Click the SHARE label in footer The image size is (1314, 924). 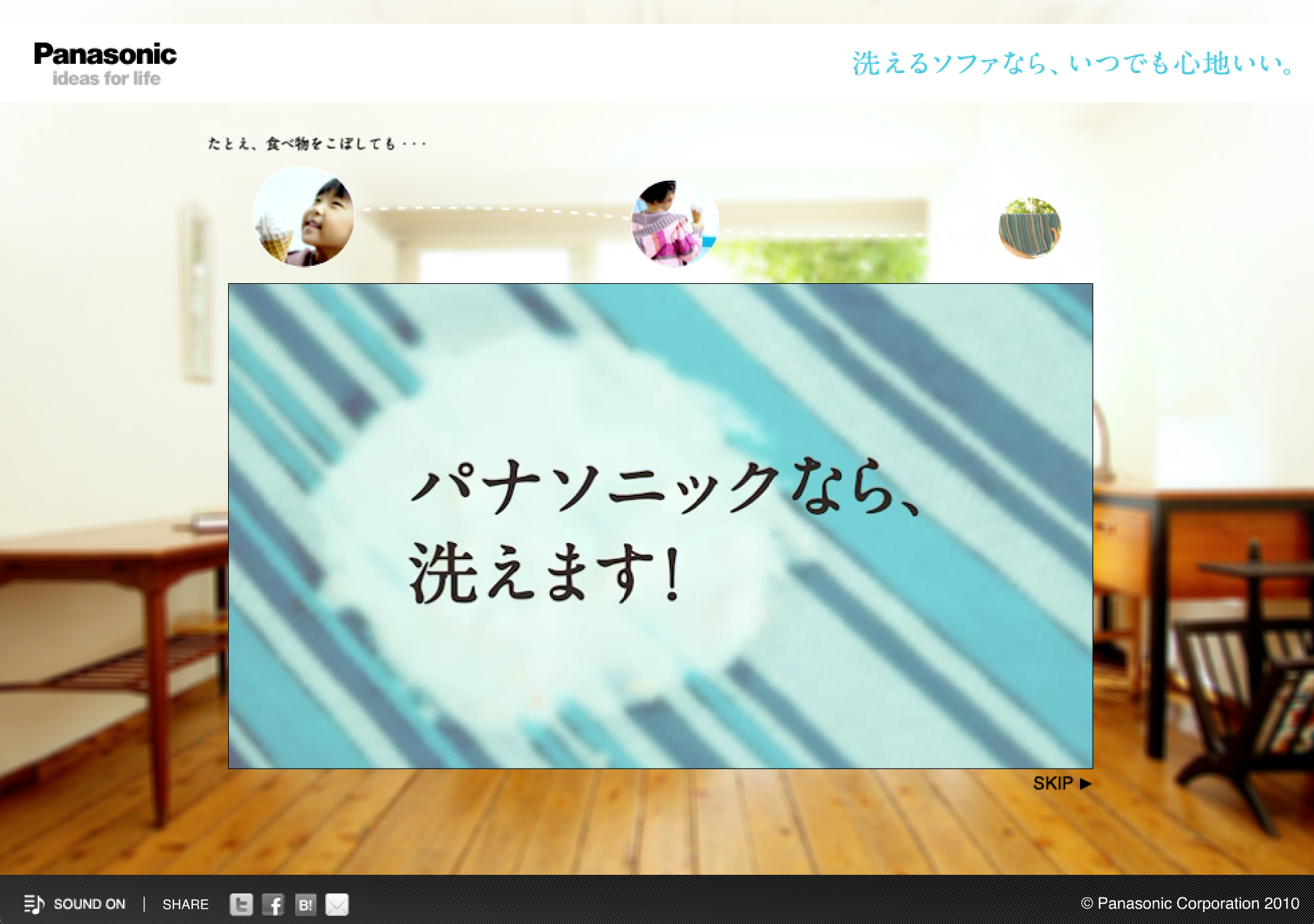pyautogui.click(x=186, y=904)
